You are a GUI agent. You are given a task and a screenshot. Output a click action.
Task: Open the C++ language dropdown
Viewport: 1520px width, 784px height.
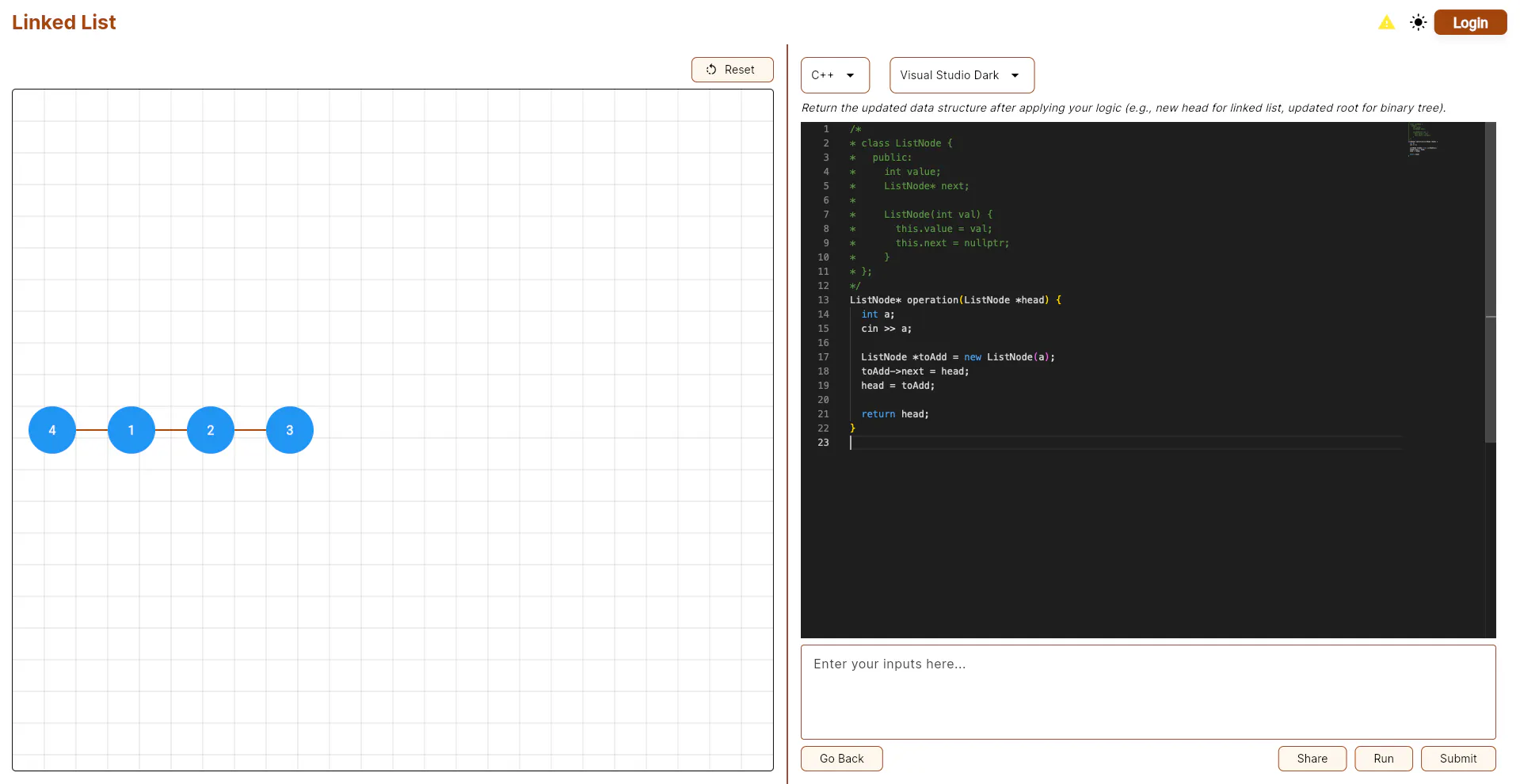coord(835,75)
